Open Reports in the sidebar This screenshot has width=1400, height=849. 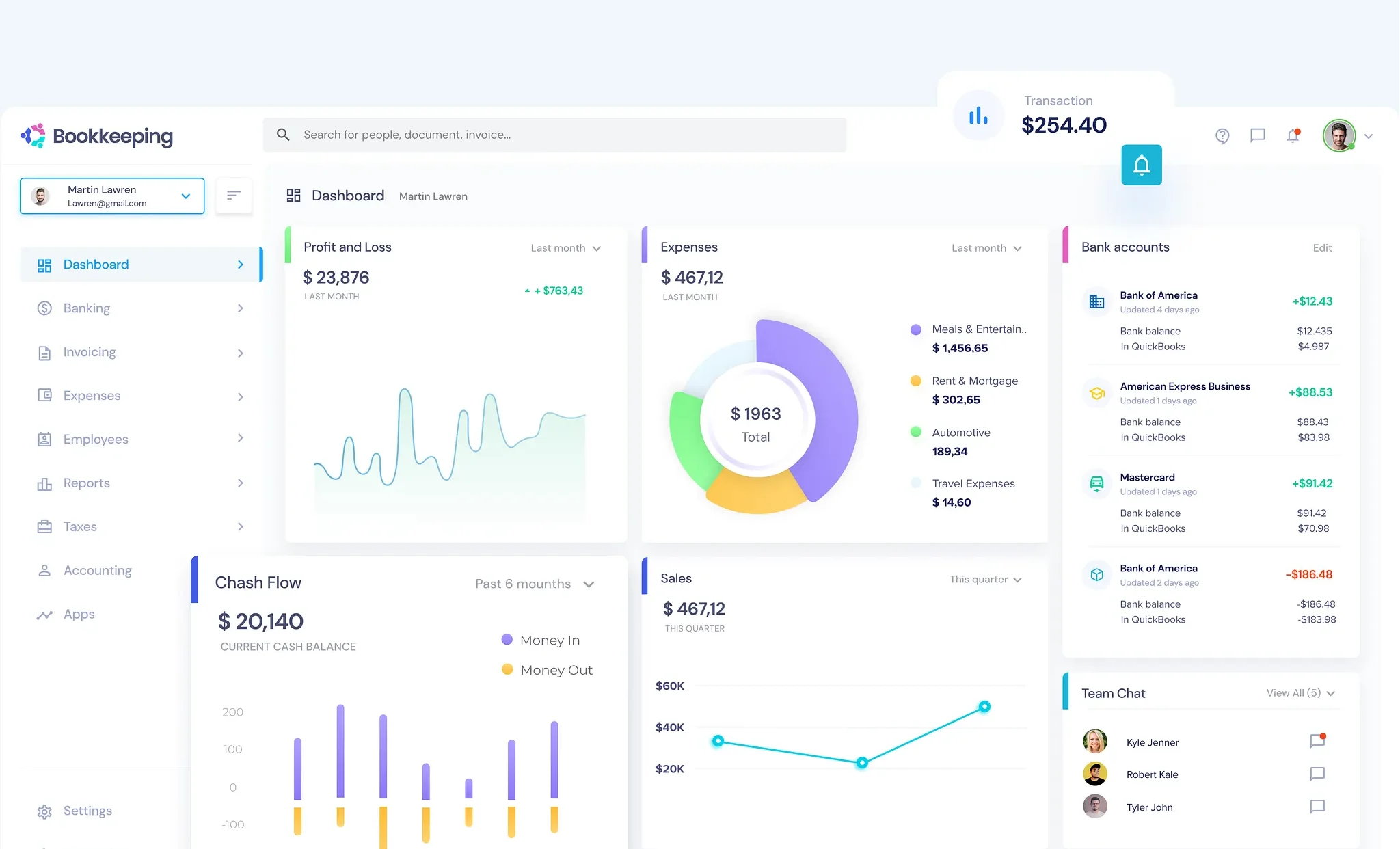[x=141, y=483]
